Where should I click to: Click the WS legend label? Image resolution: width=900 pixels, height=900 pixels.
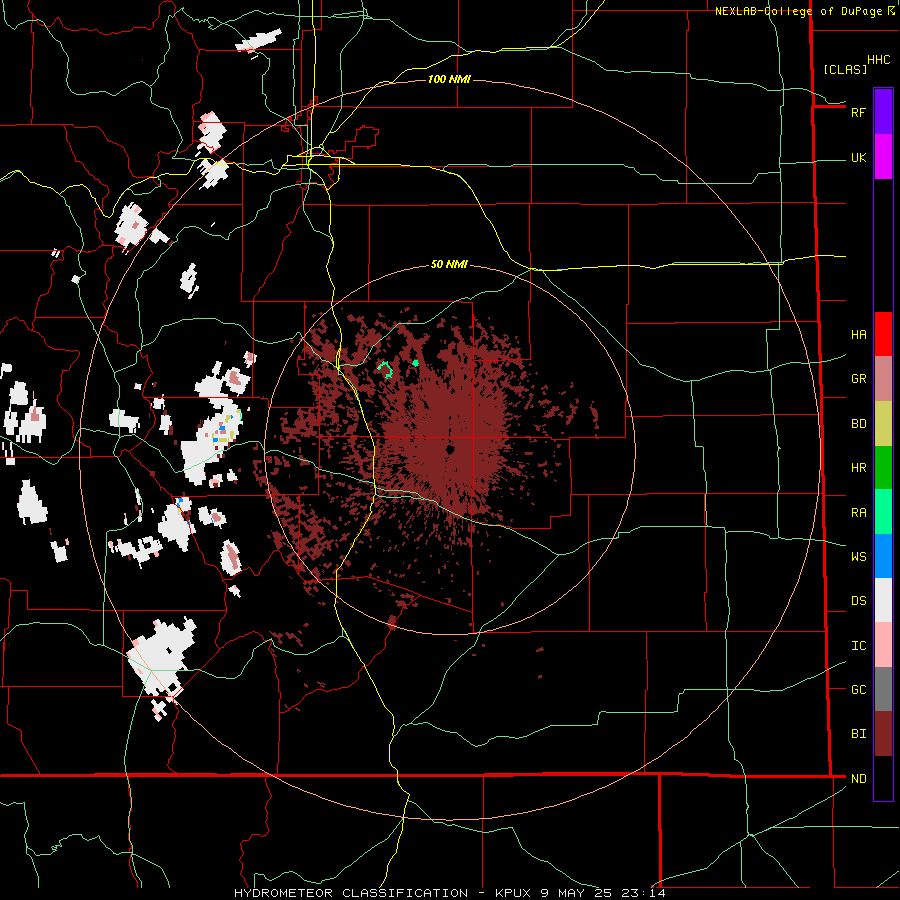[858, 556]
